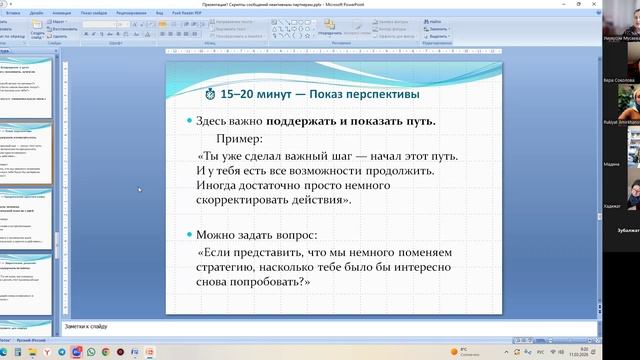Align text right in paragraph group
This screenshot has width=640, height=360.
[178, 34]
